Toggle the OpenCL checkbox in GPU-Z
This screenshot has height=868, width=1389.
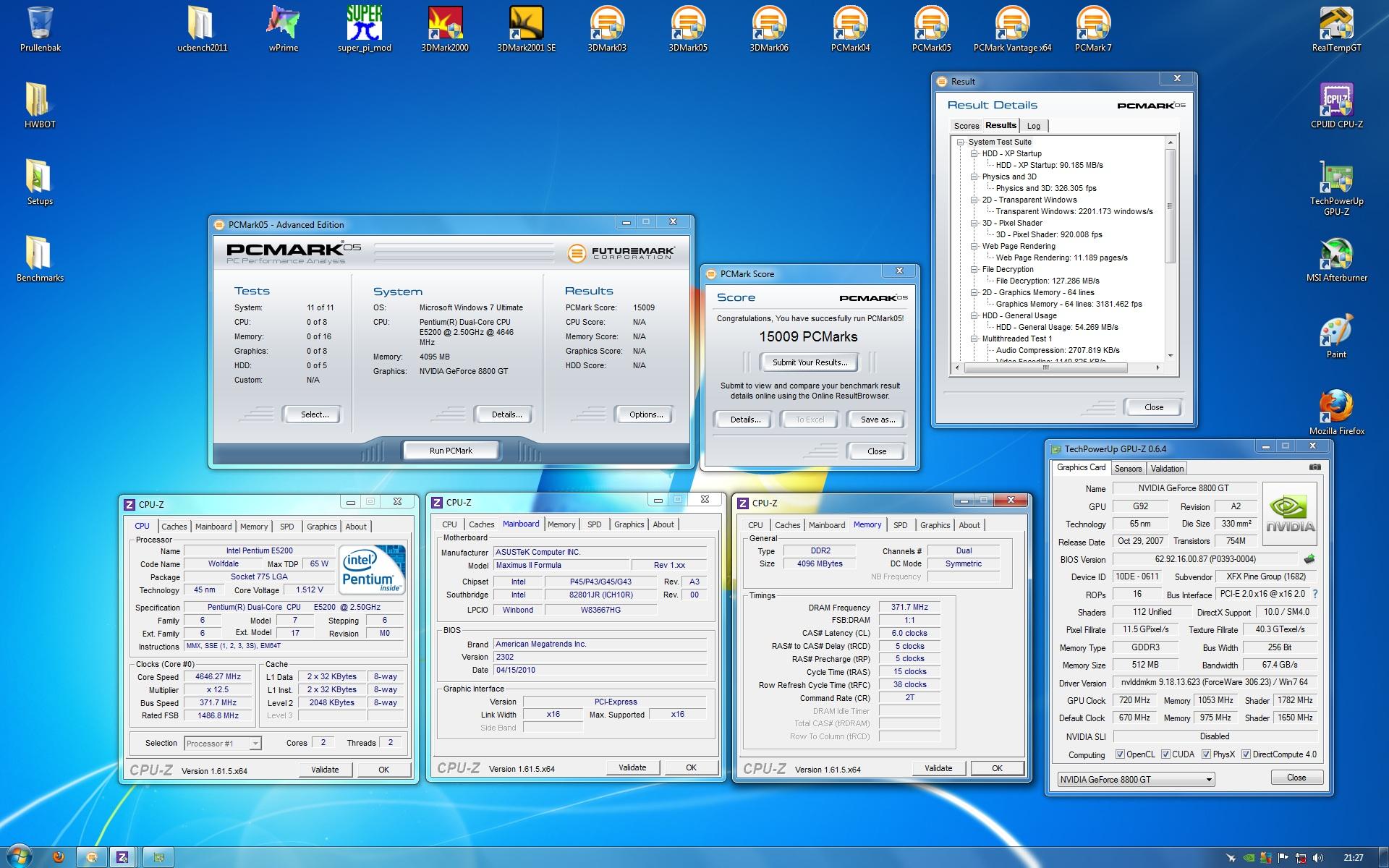(x=1120, y=754)
